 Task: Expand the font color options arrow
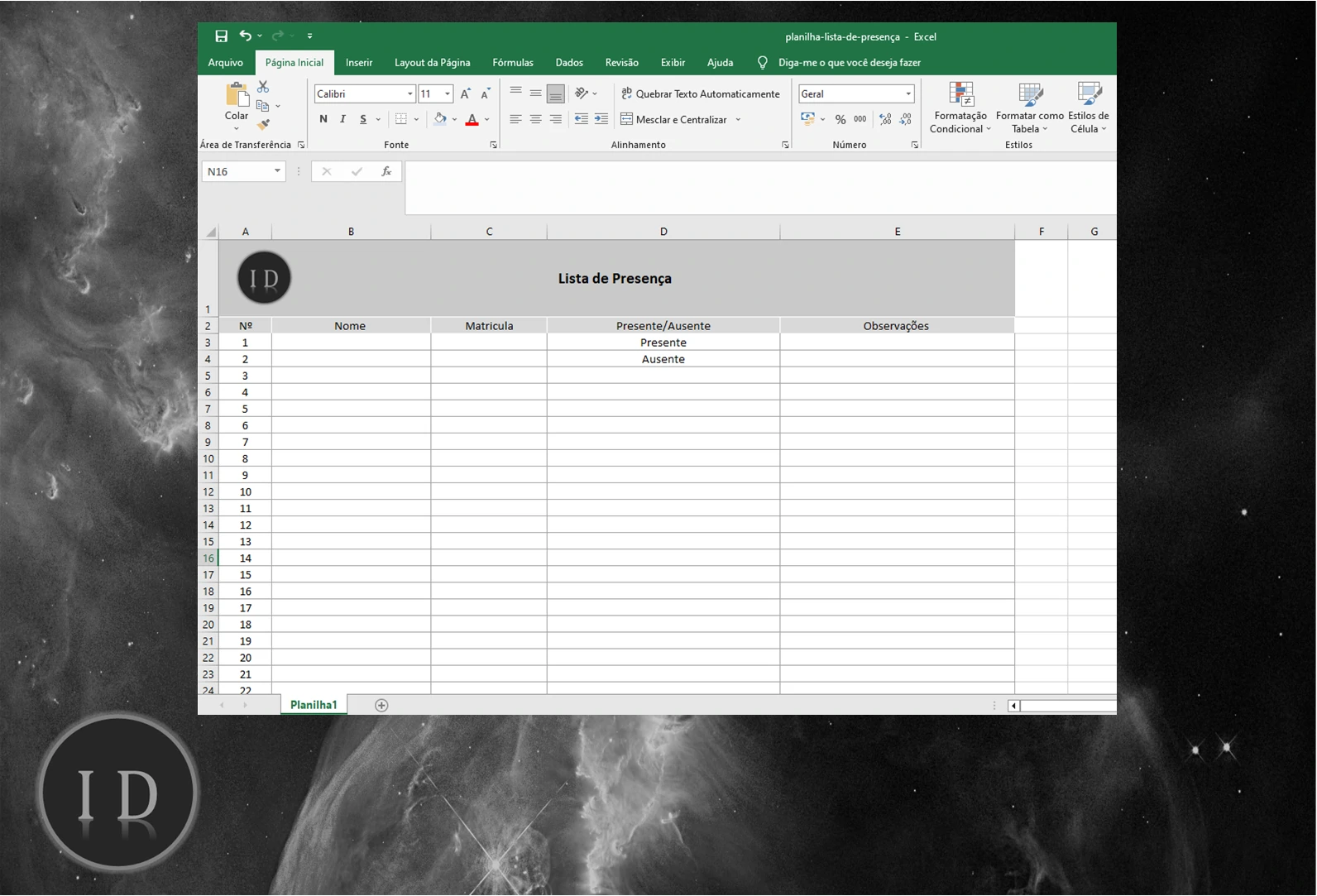coord(486,119)
